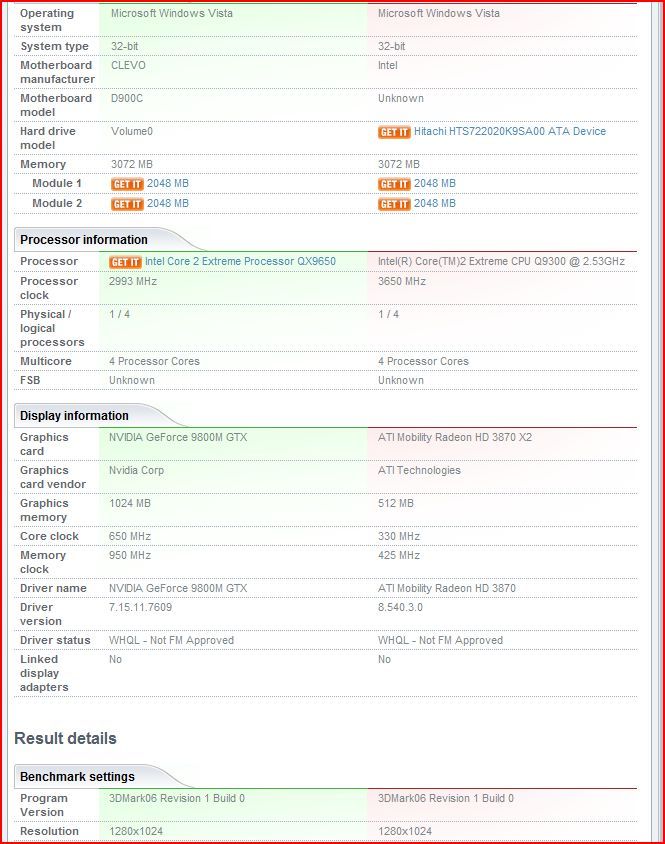Click Intel motherboard manufacturer value
Screen dimensions: 665x844
(388, 65)
